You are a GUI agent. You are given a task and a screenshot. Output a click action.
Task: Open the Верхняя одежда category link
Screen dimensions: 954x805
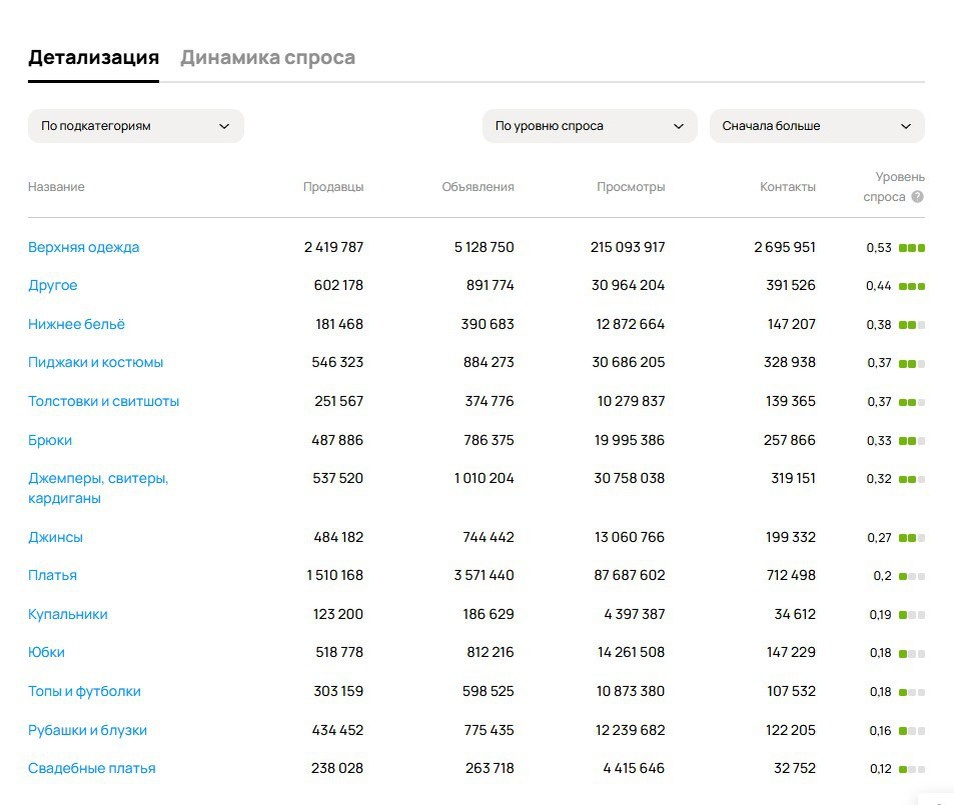83,247
